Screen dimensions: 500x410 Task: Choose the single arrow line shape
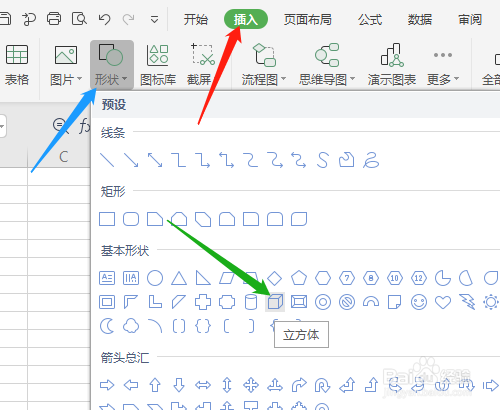pyautogui.click(x=131, y=160)
